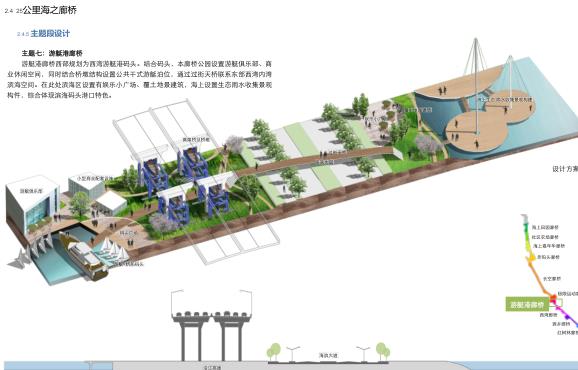Click the green 游艇港廊桥 label box
578x370 pixels.
(527, 304)
